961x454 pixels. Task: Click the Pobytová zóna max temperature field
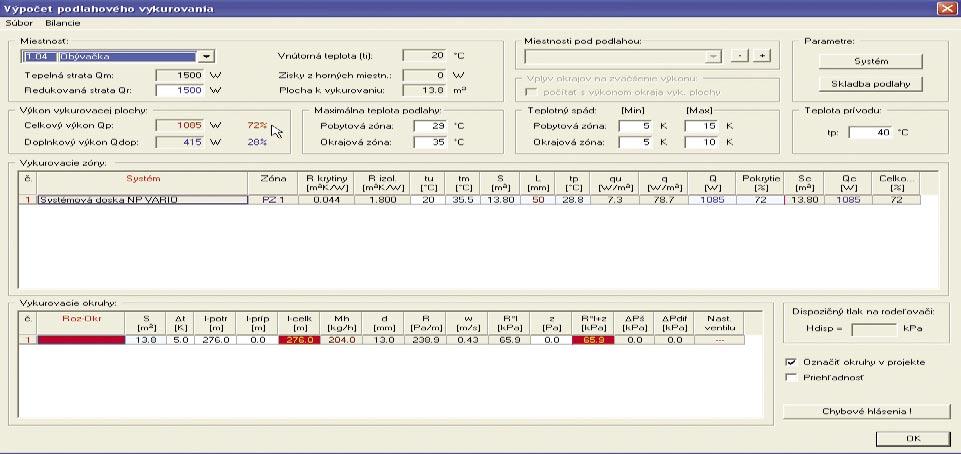coord(431,126)
